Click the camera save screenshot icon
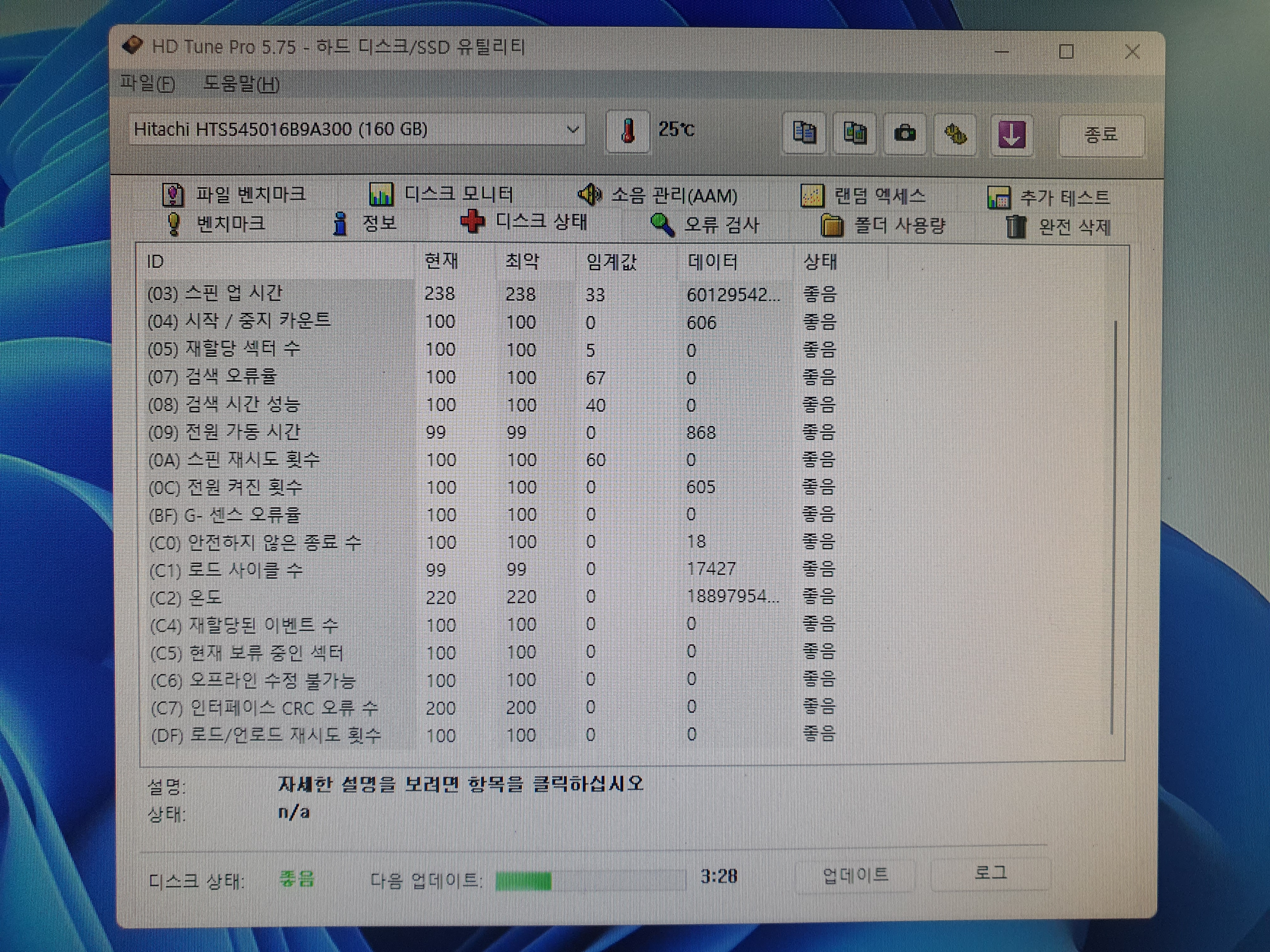Image resolution: width=1270 pixels, height=952 pixels. click(905, 134)
